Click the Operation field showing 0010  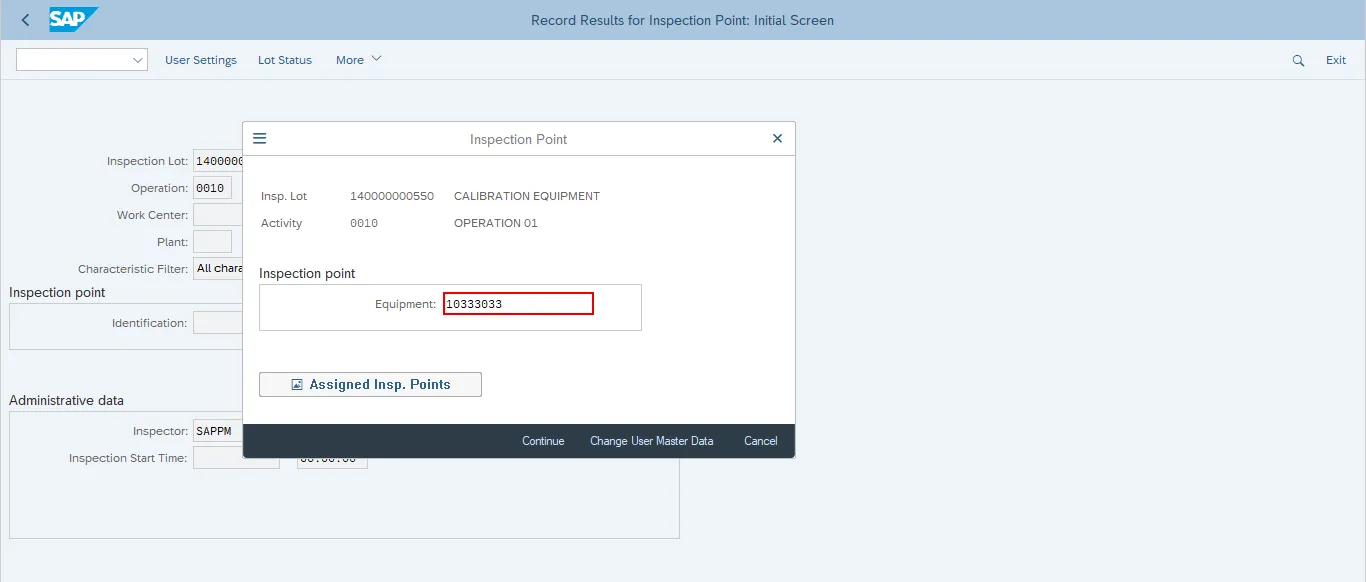(212, 188)
